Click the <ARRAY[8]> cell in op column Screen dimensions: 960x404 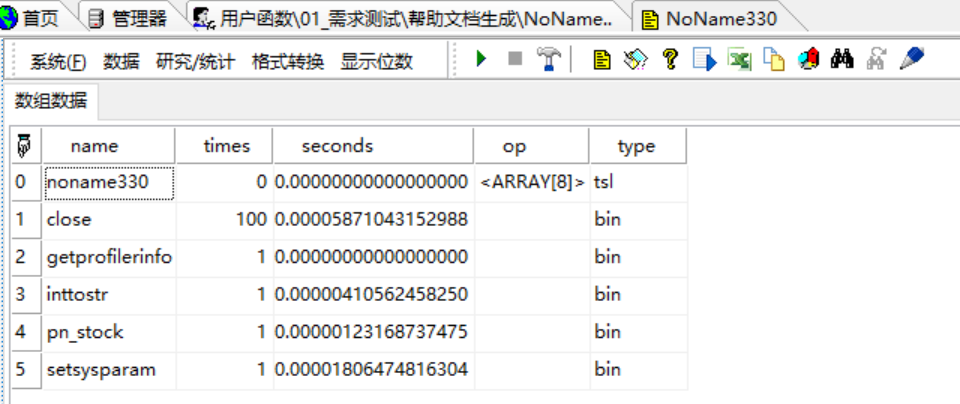point(531,183)
